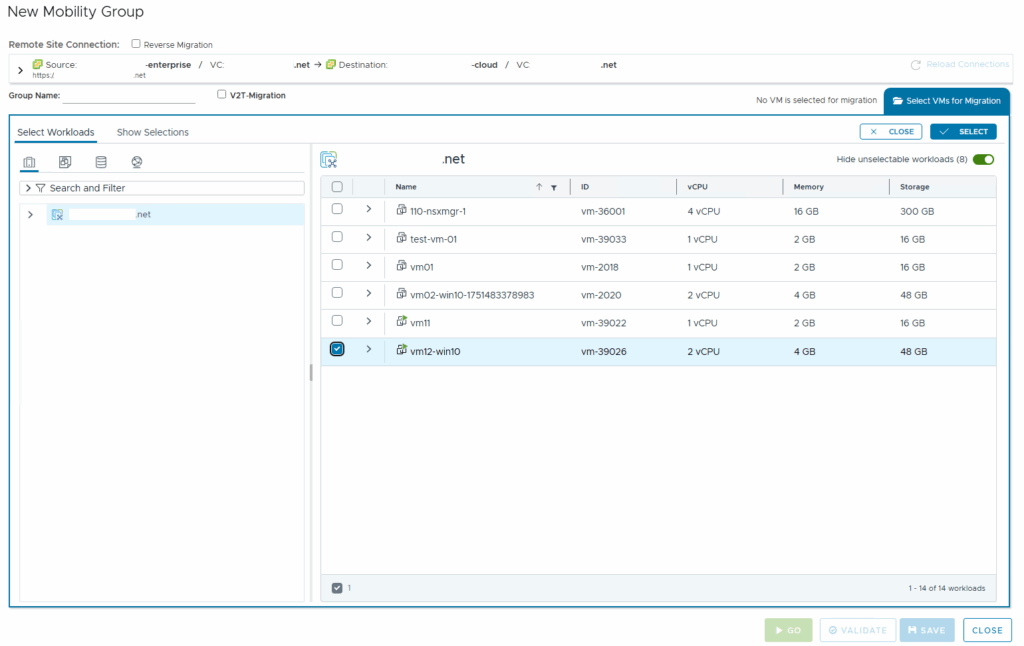The image size is (1024, 646).
Task: Click the 110-nsxmgr-1 VM icon
Action: (402, 211)
